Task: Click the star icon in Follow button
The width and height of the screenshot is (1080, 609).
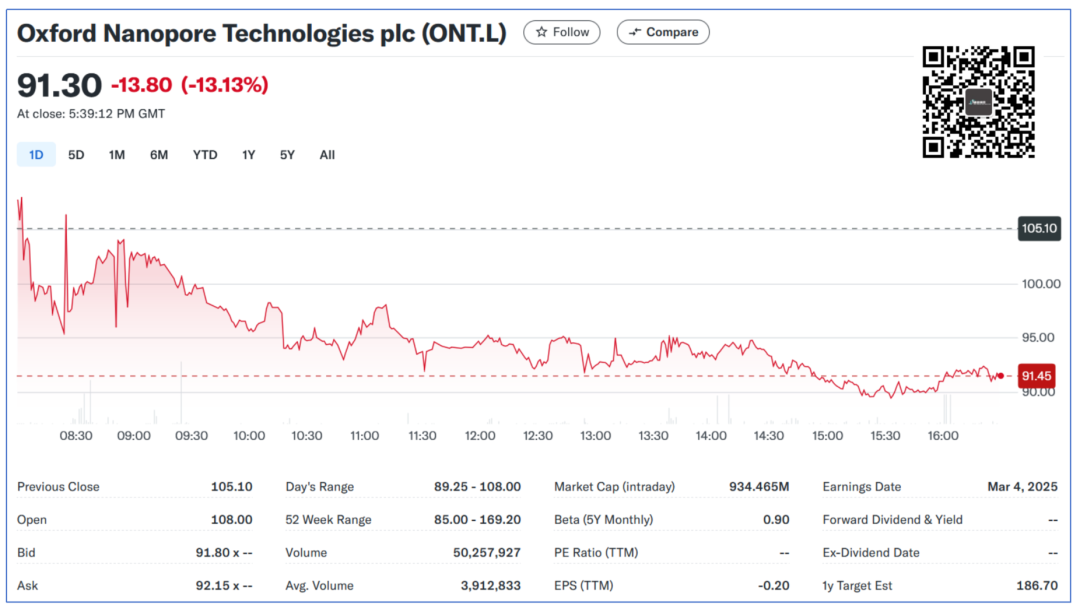Action: click(x=541, y=32)
